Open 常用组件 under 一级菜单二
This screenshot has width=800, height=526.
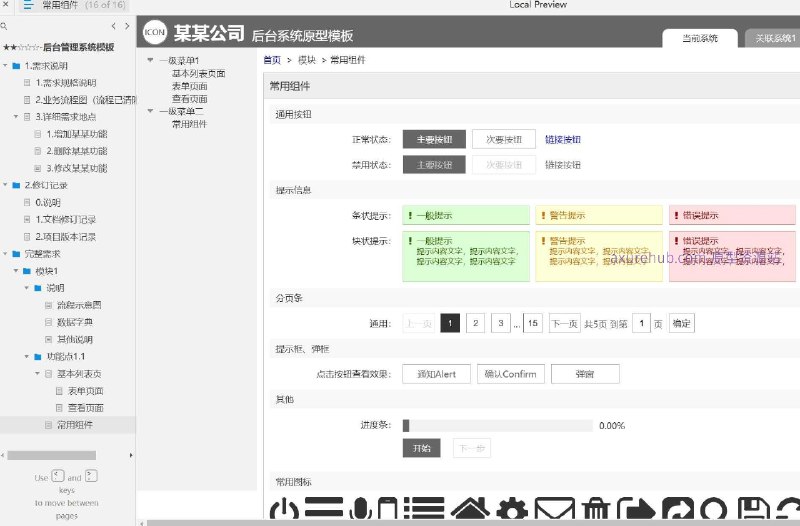click(x=189, y=124)
